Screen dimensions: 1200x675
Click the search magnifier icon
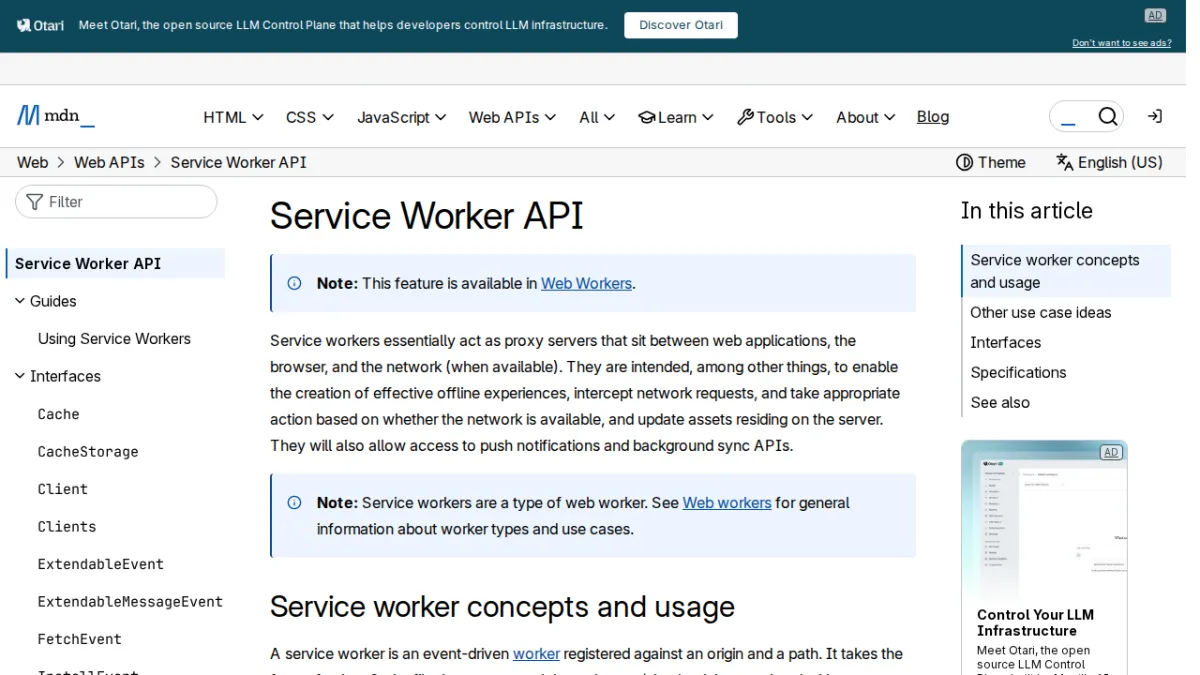point(1107,117)
